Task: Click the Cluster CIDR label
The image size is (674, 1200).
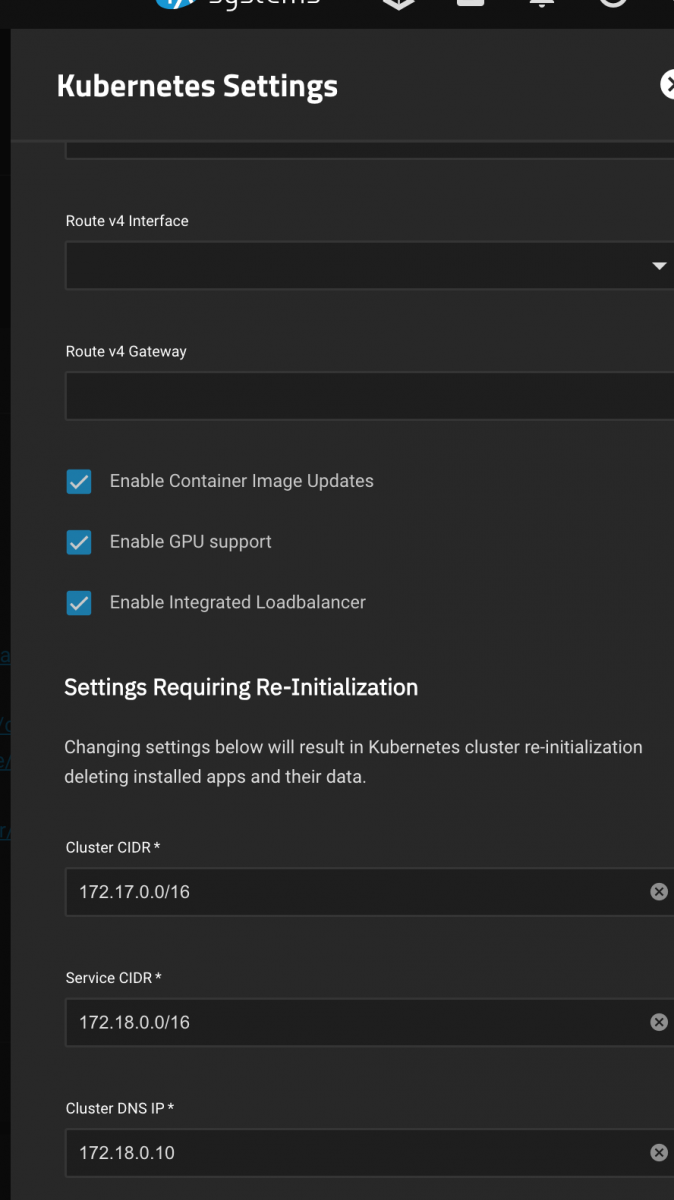Action: pos(113,848)
